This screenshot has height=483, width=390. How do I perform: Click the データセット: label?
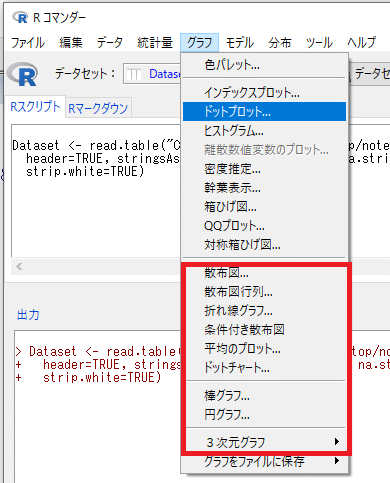coord(85,74)
